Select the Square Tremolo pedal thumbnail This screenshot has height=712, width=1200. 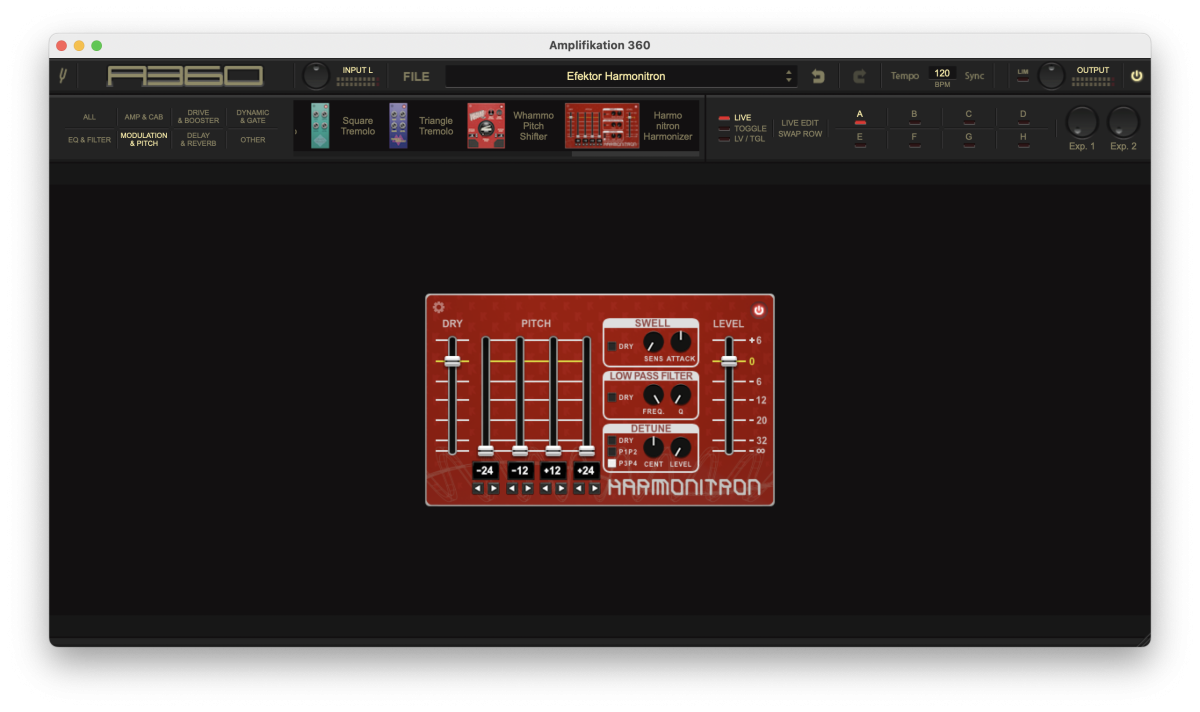tap(320, 126)
